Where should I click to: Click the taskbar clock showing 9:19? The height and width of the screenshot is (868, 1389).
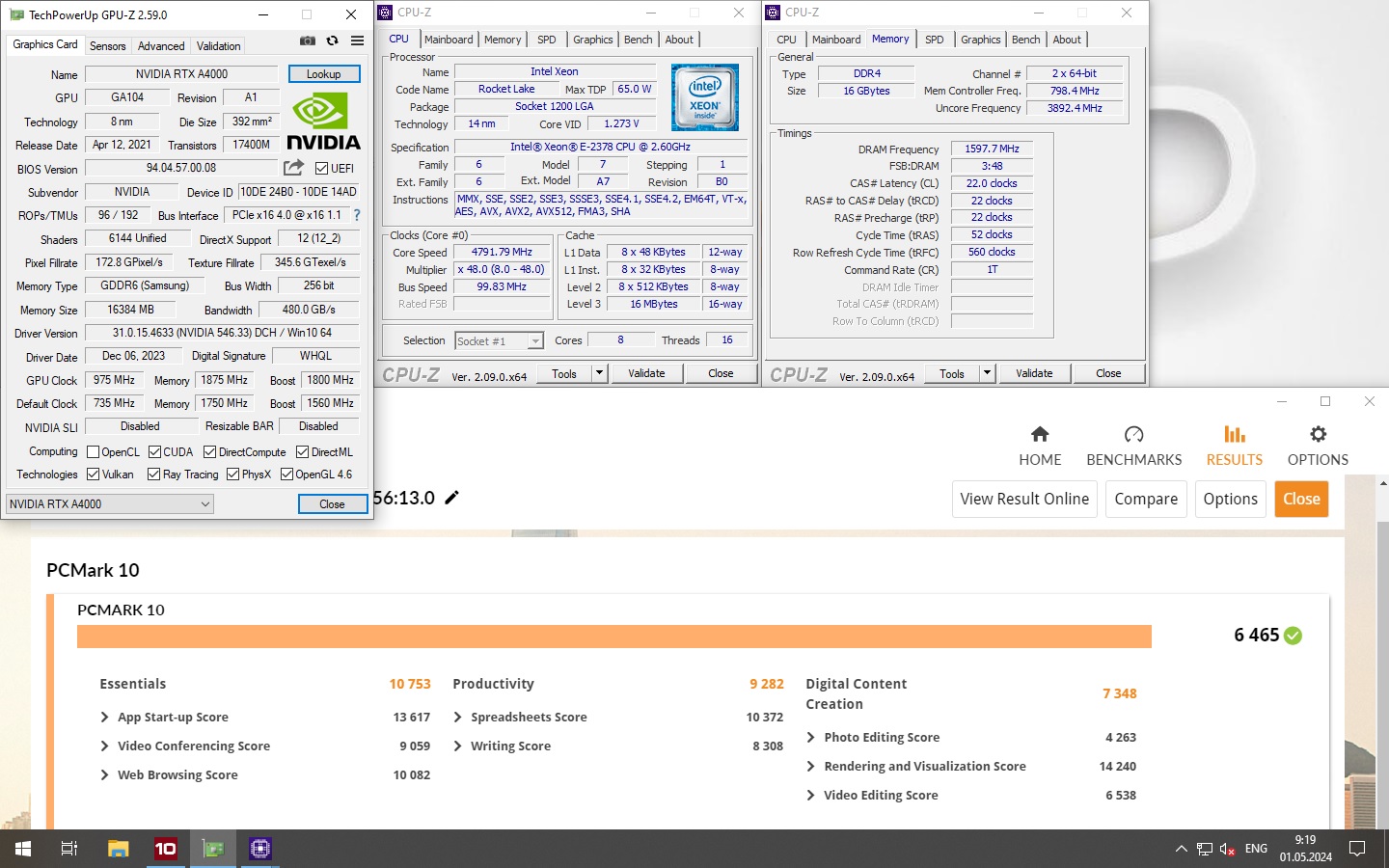click(x=1306, y=849)
